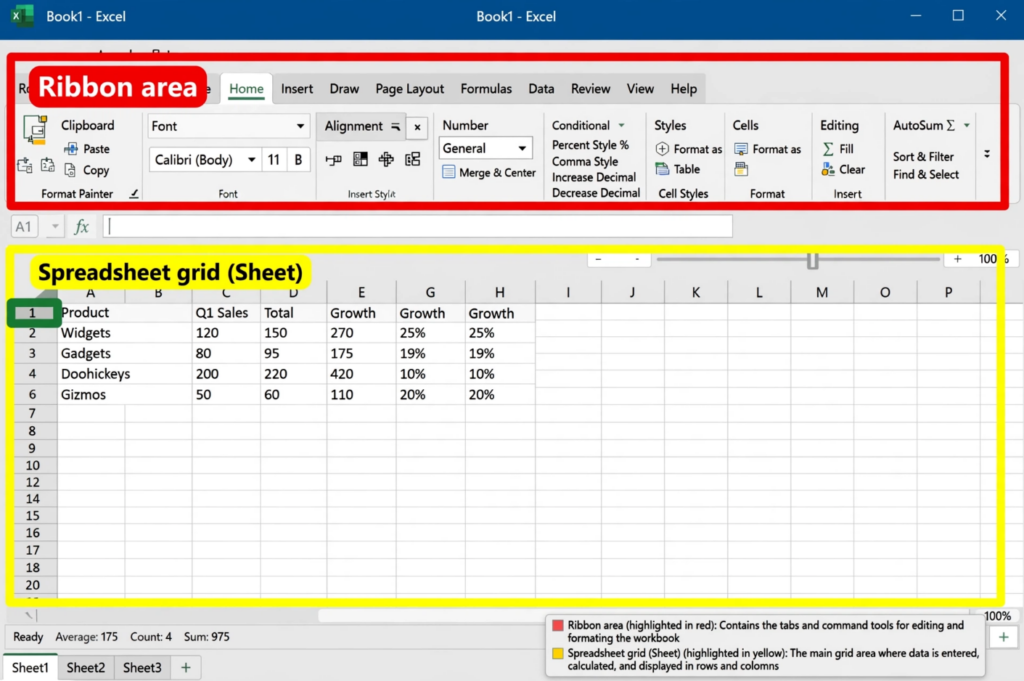
Task: Select the Sheet1 tab
Action: pos(30,667)
